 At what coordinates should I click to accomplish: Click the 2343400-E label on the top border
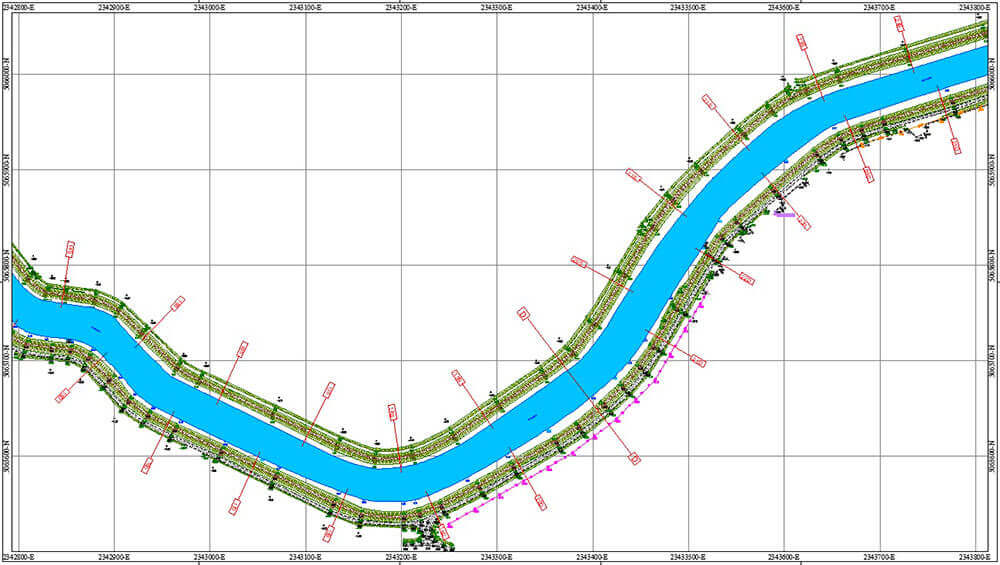point(593,6)
